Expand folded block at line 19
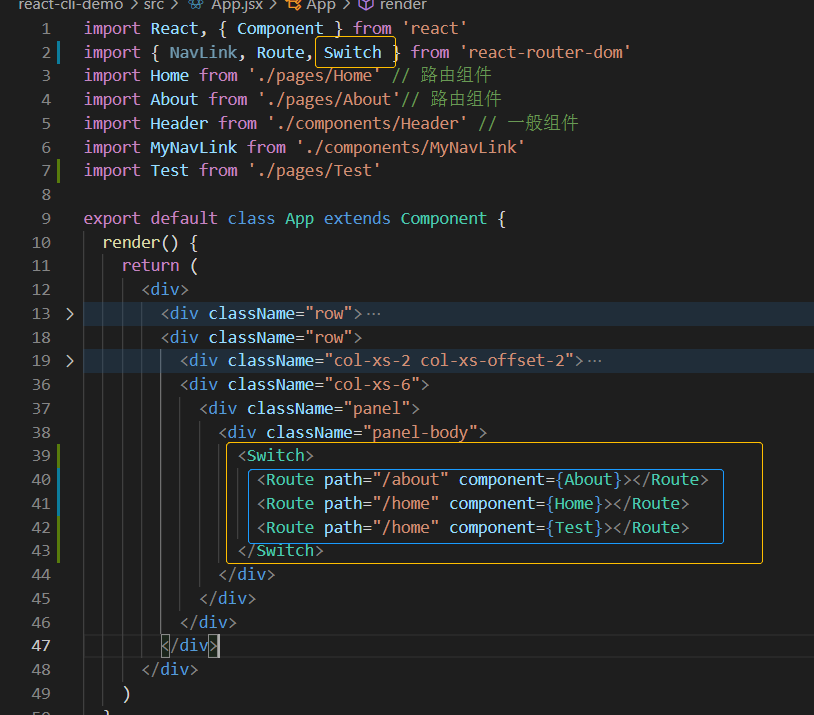This screenshot has width=814, height=715. click(x=70, y=361)
